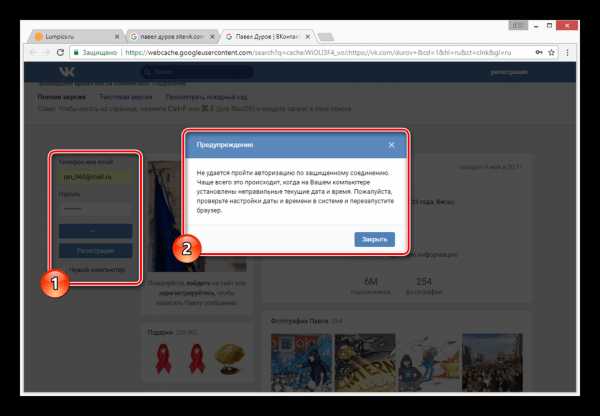Bookmark this page with the star icon
Screen dimensions: 600x416
[551, 52]
